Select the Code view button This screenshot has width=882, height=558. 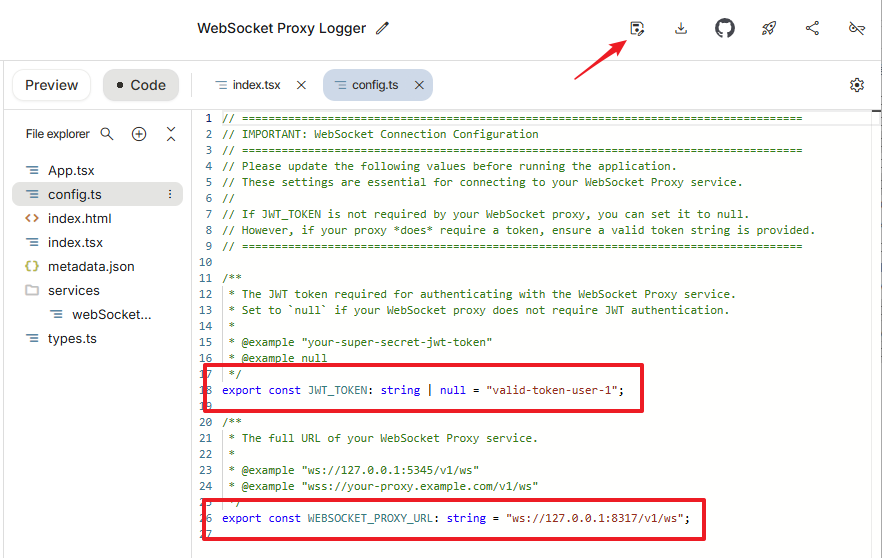[140, 85]
